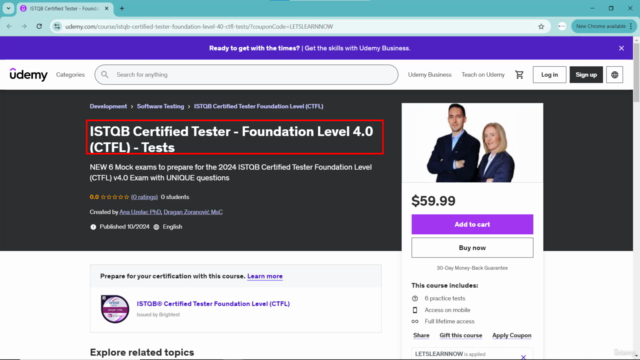Click the New Chrome available button

pyautogui.click(x=603, y=26)
